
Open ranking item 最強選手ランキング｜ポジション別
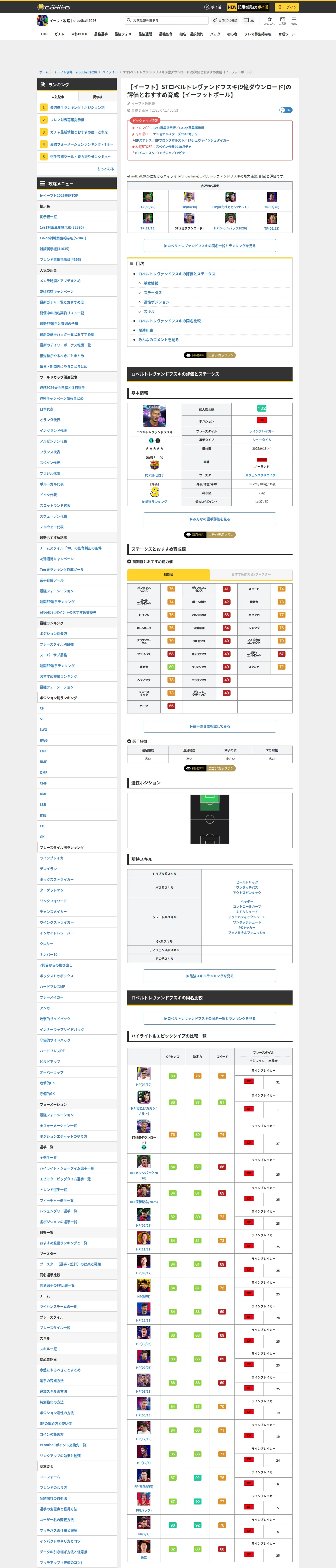[x=77, y=108]
